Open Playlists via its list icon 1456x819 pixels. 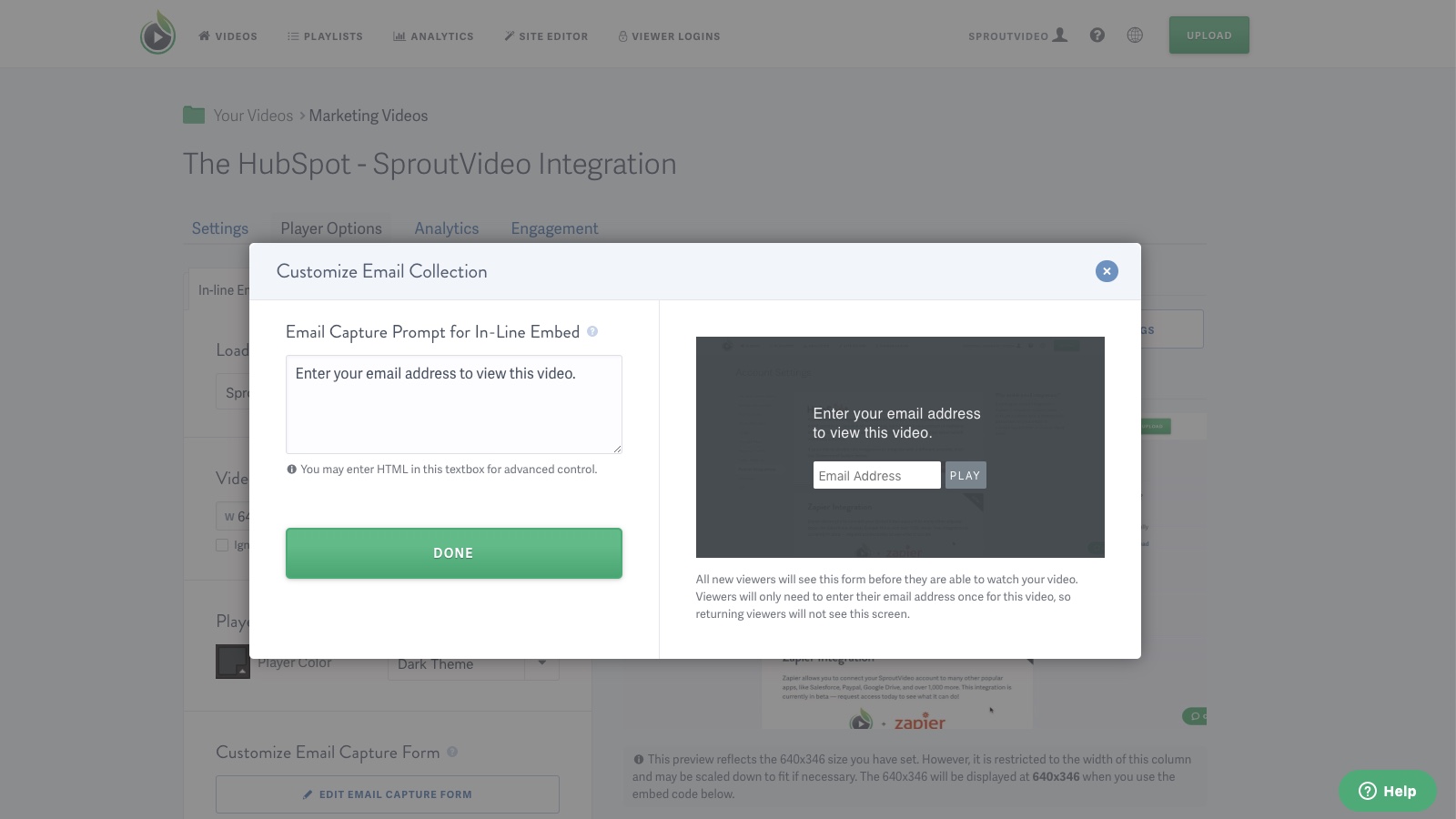(292, 36)
